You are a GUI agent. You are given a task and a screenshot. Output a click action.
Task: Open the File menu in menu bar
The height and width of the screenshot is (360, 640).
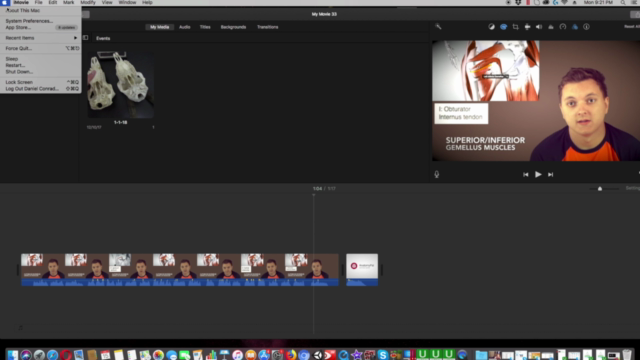click(x=38, y=2)
